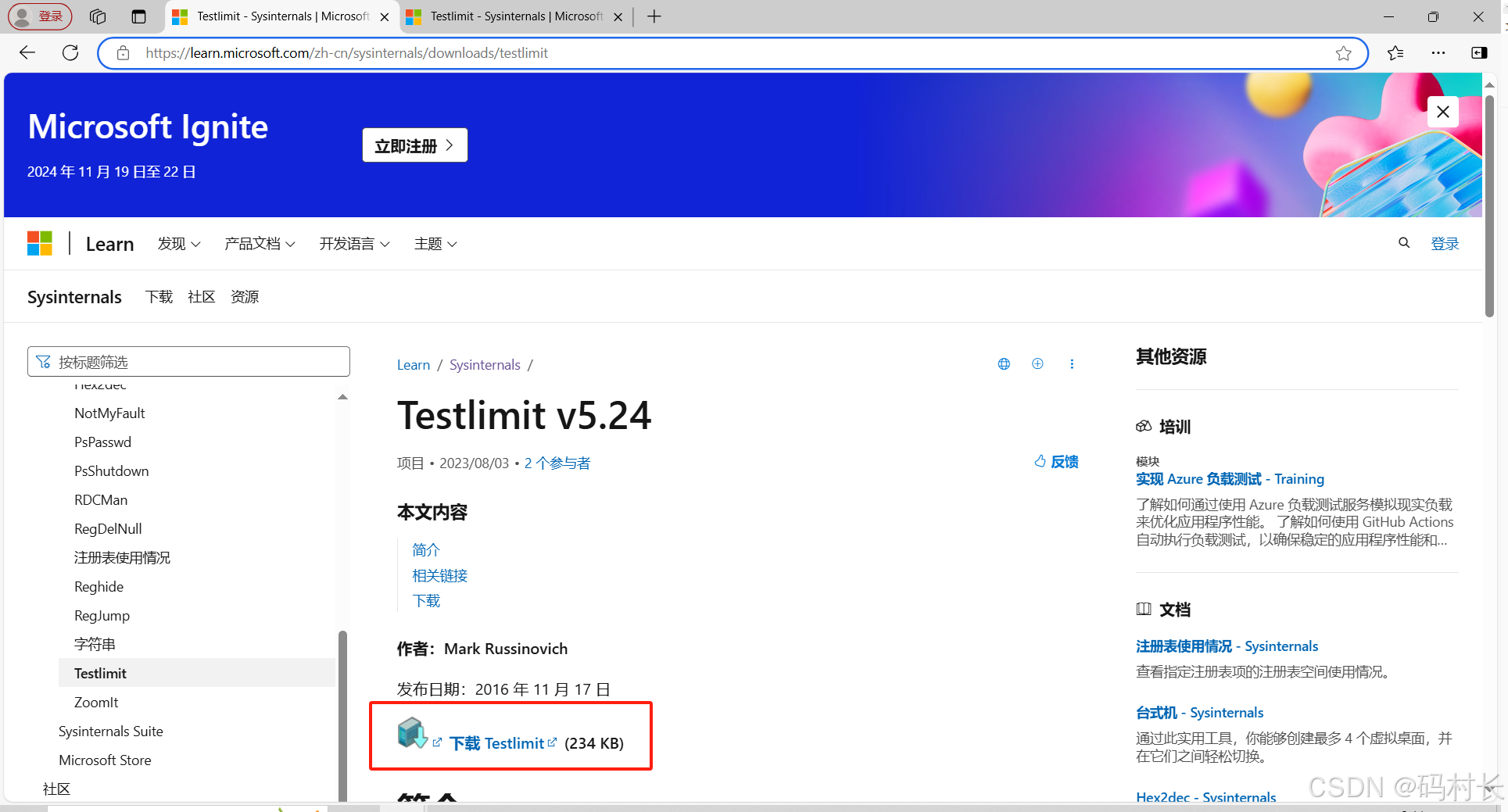Screen dimensions: 1508x812
Task: Open the search magnifier icon
Action: coord(1404,243)
